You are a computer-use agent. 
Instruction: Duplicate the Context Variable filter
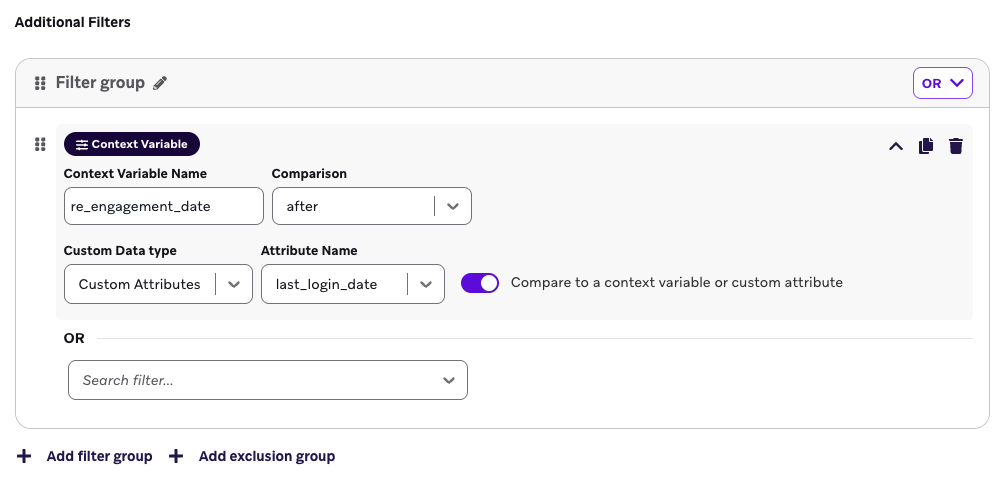point(926,146)
